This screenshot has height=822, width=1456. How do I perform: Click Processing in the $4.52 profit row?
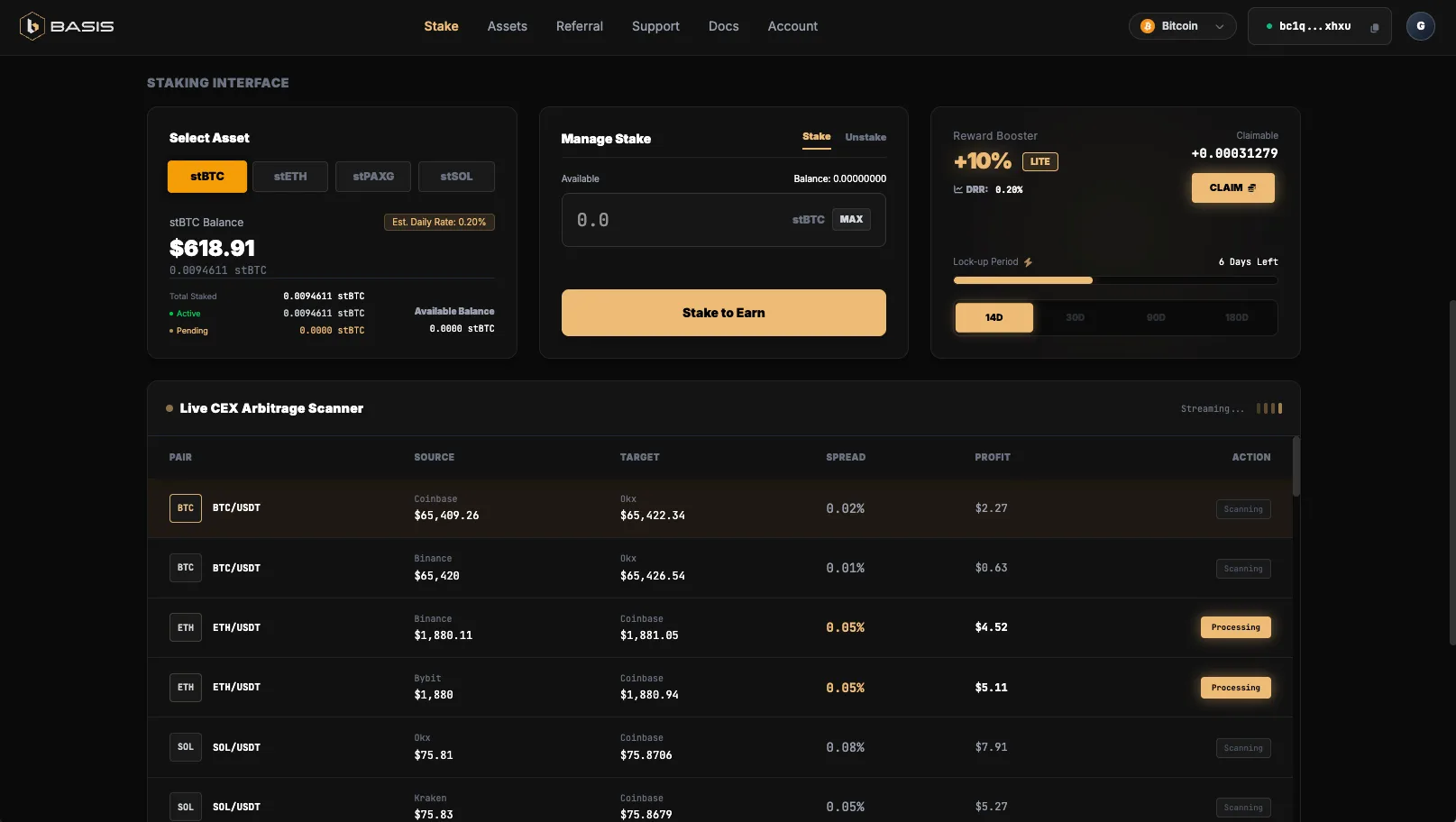[x=1235, y=627]
